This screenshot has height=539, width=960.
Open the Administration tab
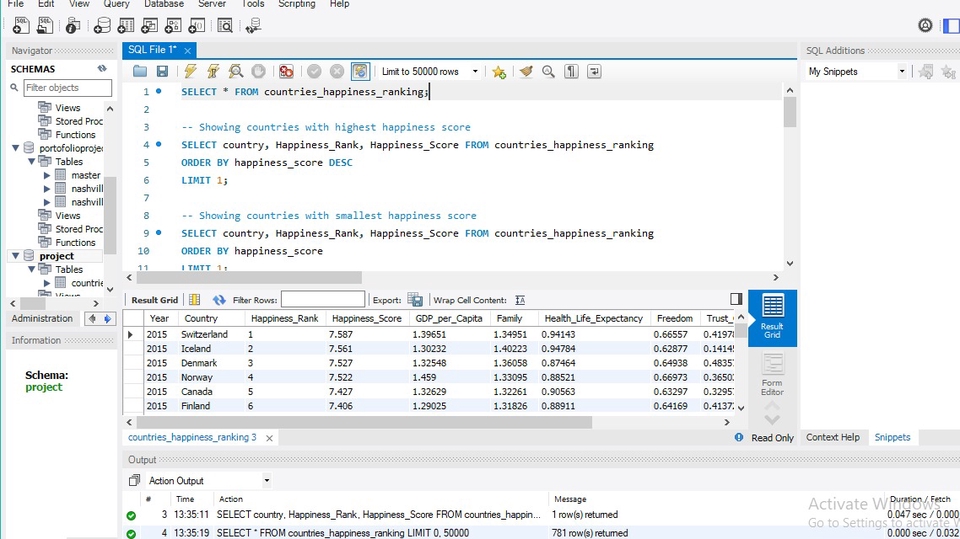tap(42, 318)
